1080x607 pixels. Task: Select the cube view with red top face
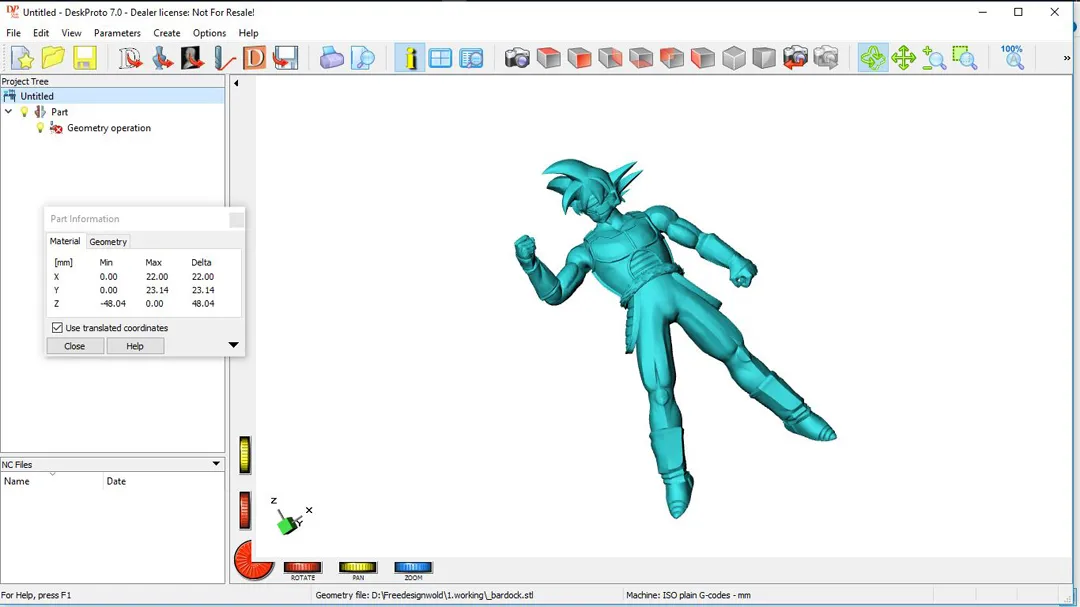pos(548,58)
